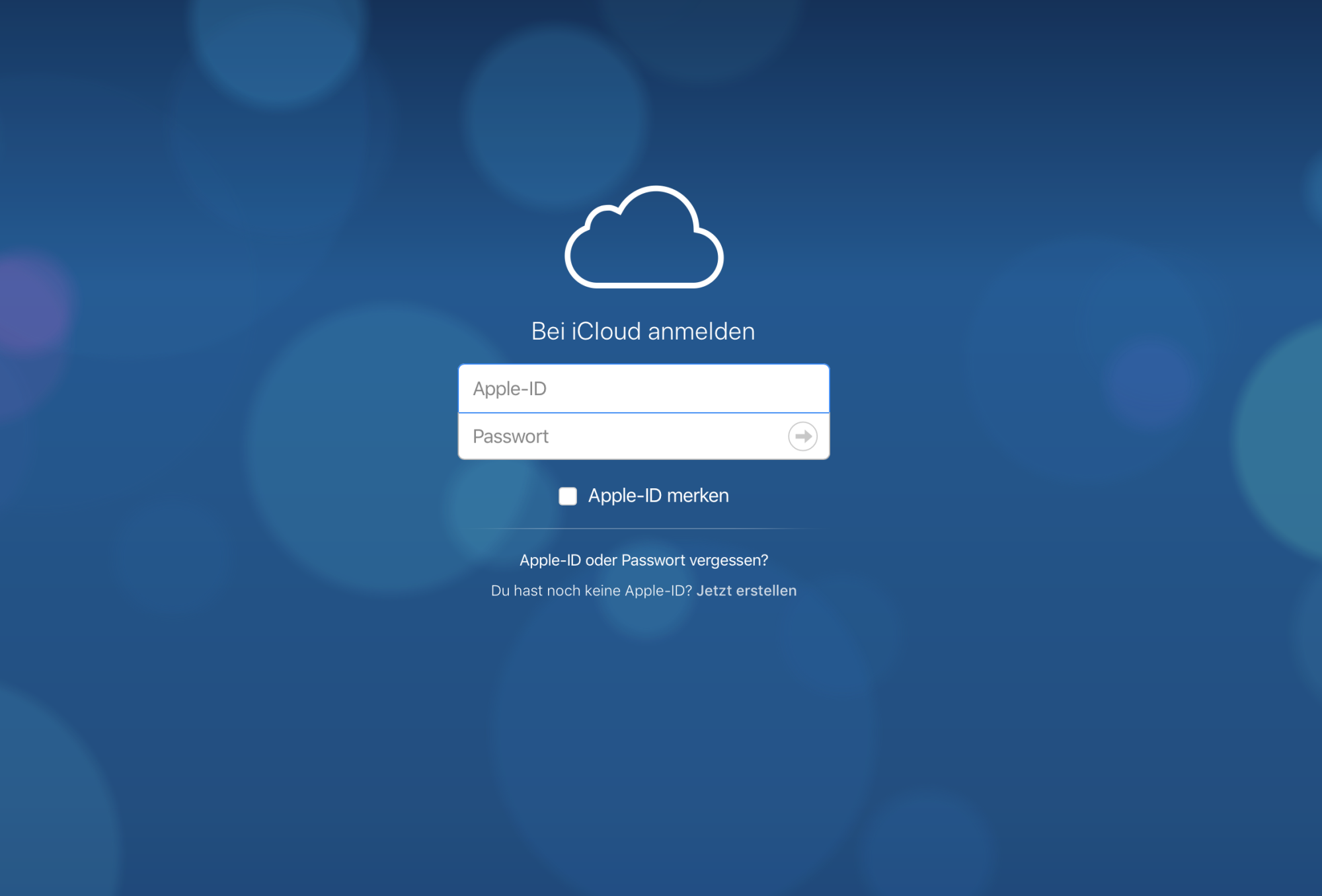Screen dimensions: 1322x896
Task: Click the "Jetzt erstellen" link
Action: click(x=746, y=591)
